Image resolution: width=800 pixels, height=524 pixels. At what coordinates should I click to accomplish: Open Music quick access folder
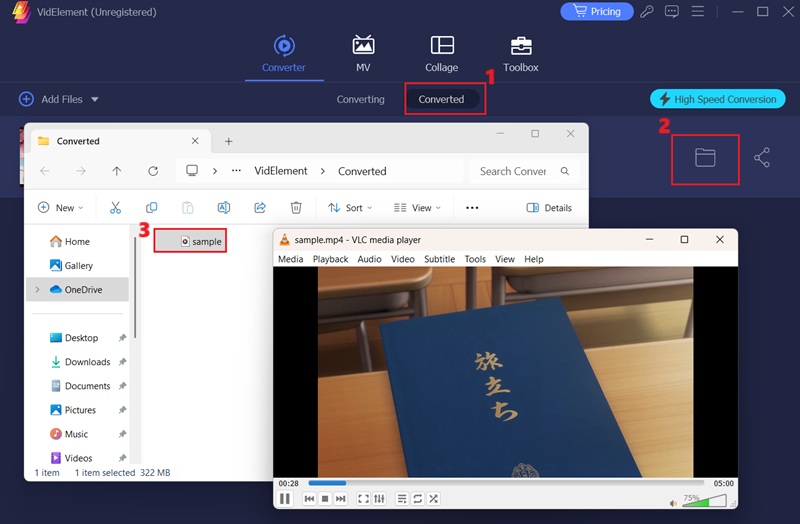point(69,434)
